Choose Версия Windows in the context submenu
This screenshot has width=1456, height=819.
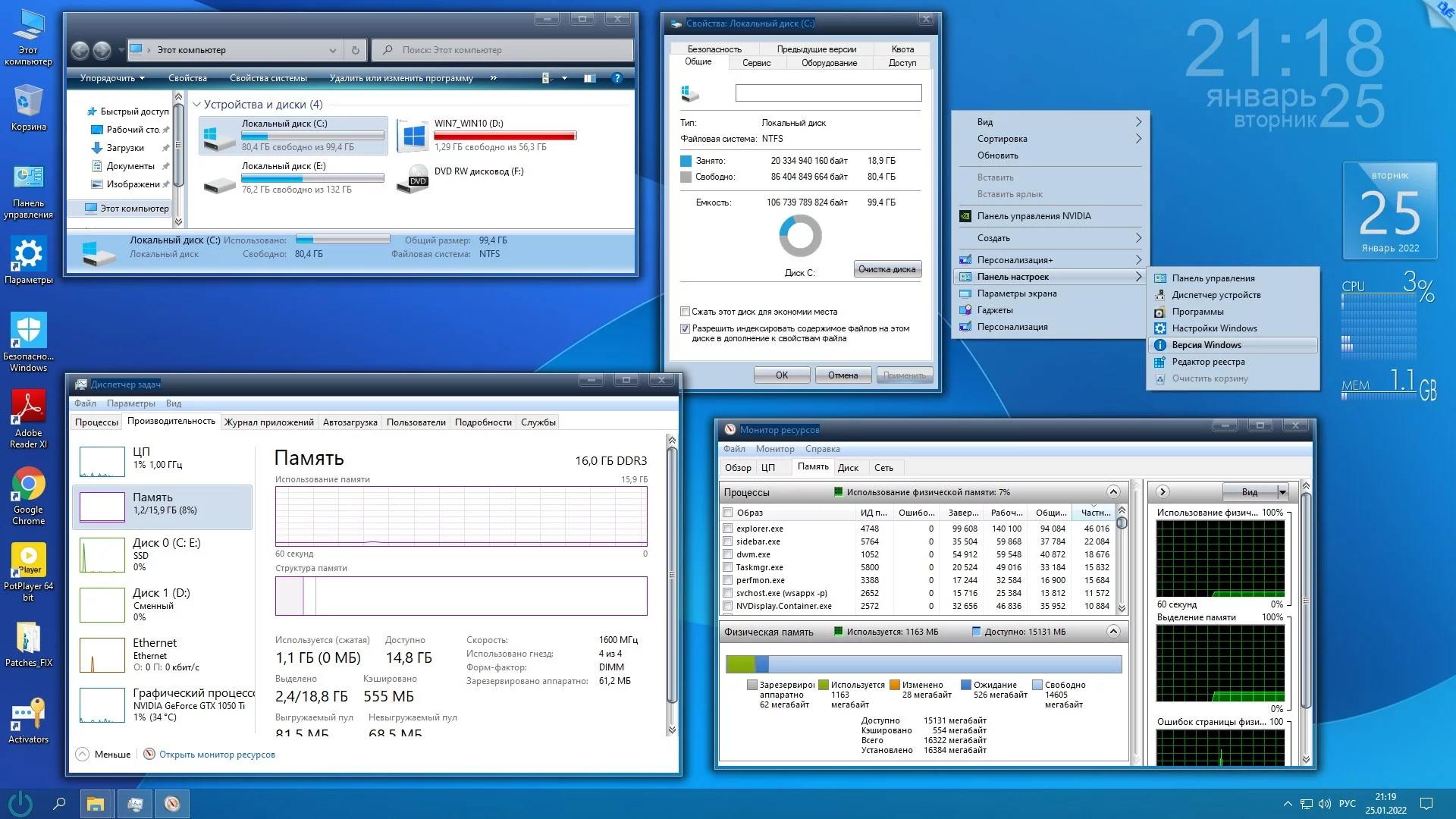click(1206, 345)
